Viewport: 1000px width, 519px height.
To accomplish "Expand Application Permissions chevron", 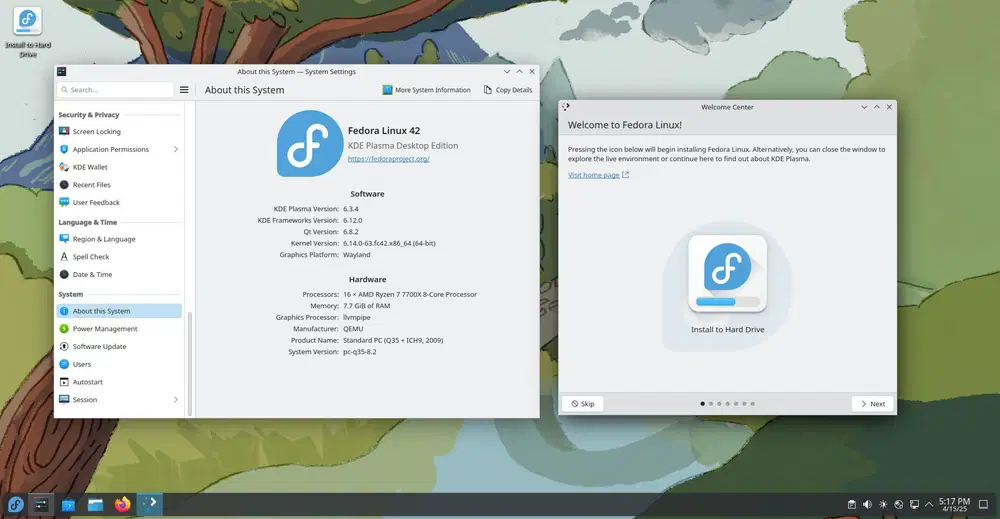I will pyautogui.click(x=175, y=149).
